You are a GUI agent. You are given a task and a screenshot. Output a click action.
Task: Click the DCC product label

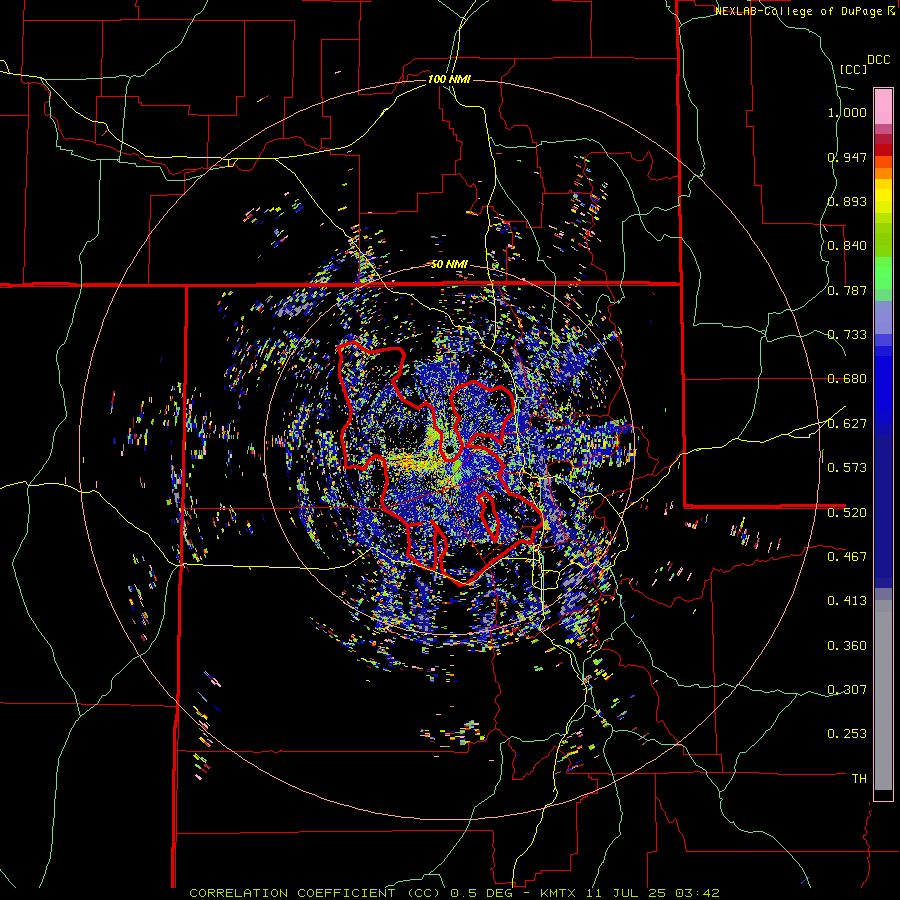(x=879, y=60)
